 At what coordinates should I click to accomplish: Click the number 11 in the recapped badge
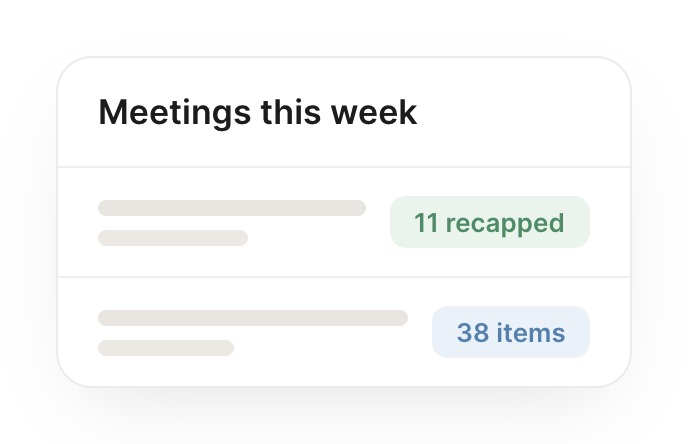coord(426,223)
